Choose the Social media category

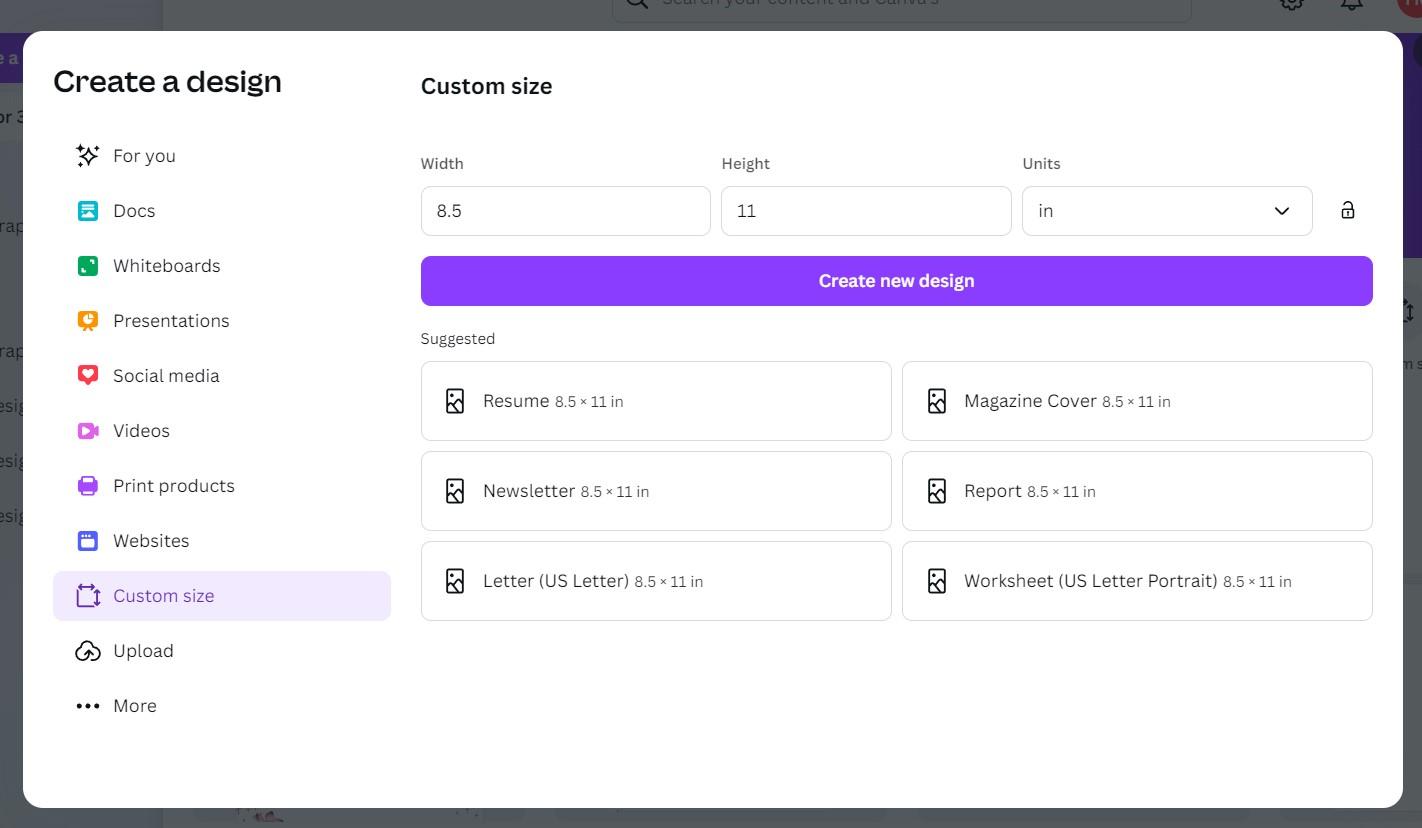click(222, 376)
